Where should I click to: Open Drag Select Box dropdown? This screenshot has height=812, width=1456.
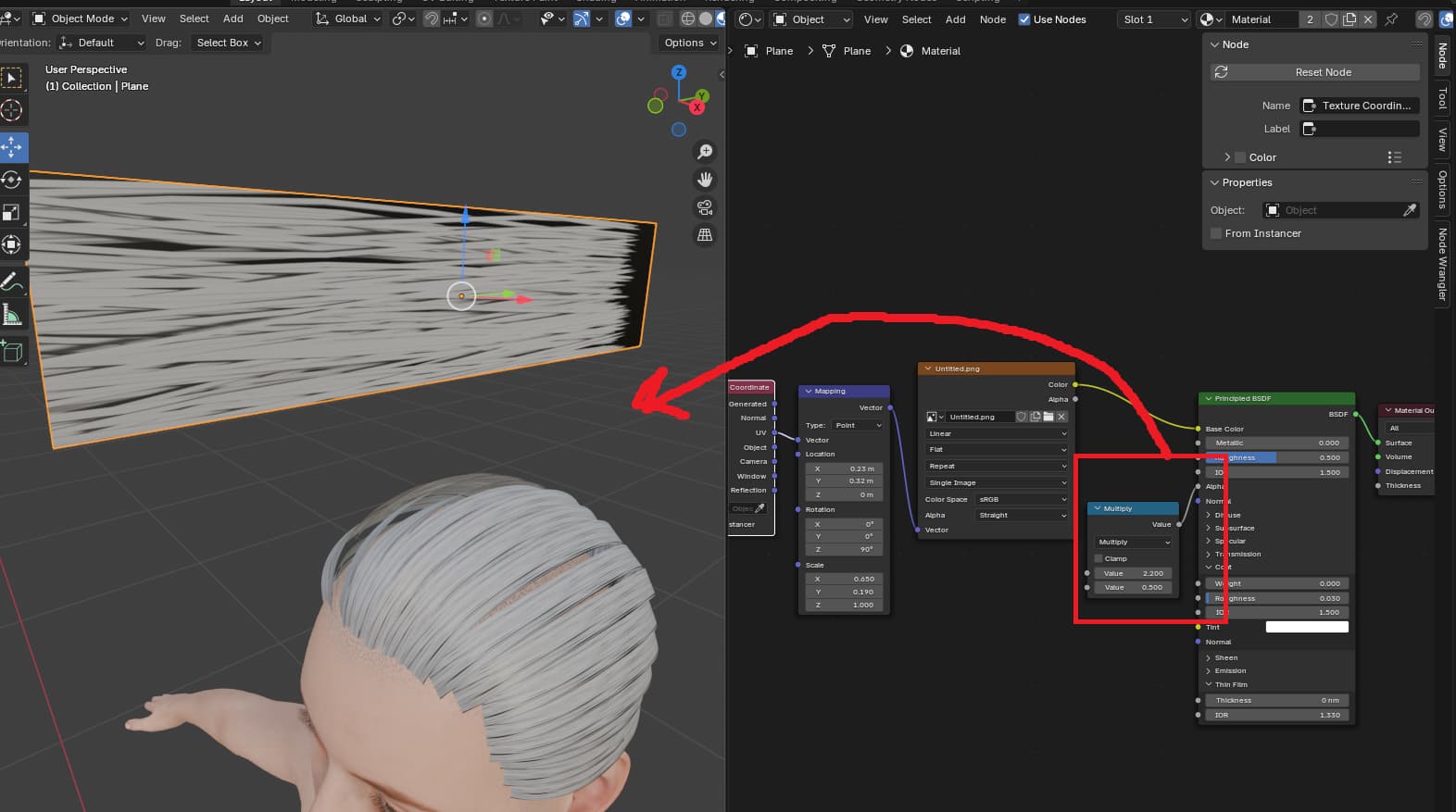pyautogui.click(x=228, y=43)
